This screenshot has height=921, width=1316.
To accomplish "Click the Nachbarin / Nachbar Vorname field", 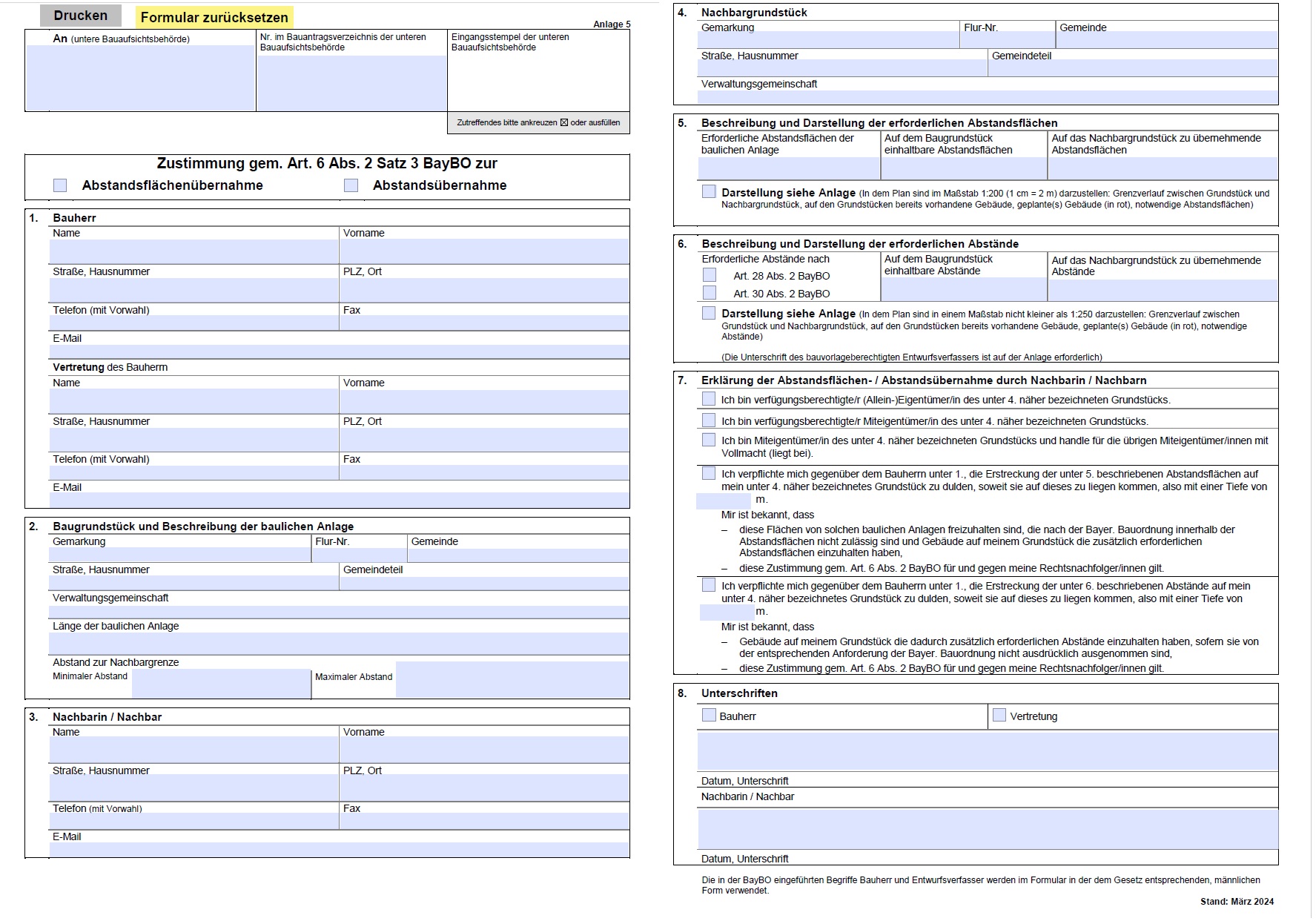I will 484,750.
